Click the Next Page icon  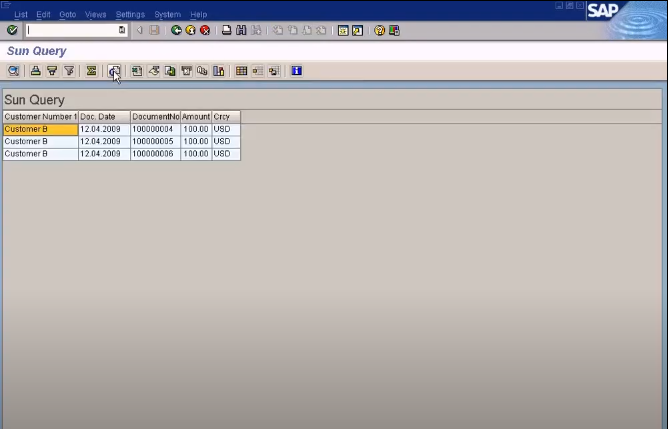point(307,30)
